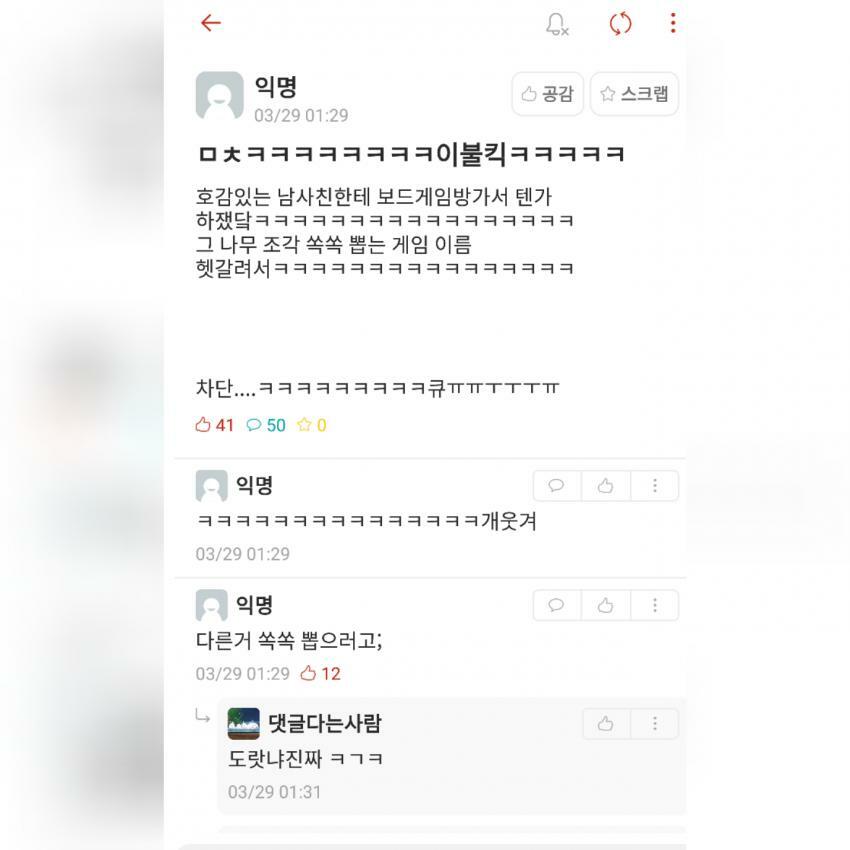
Task: Open more options on 다른거 쏙쏙 comment
Action: coord(655,605)
